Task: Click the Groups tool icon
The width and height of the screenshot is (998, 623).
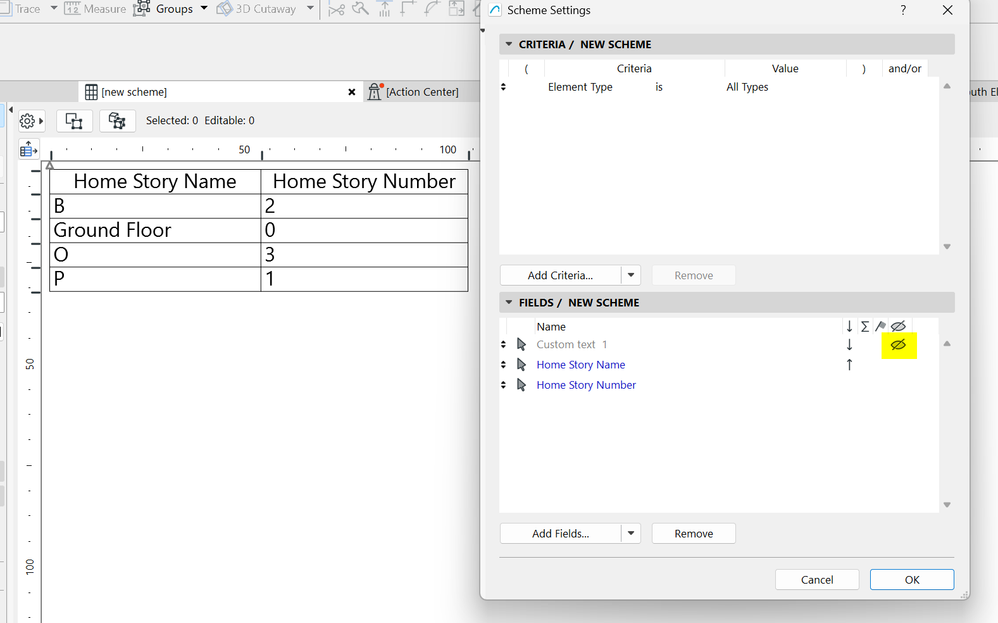Action: point(141,9)
